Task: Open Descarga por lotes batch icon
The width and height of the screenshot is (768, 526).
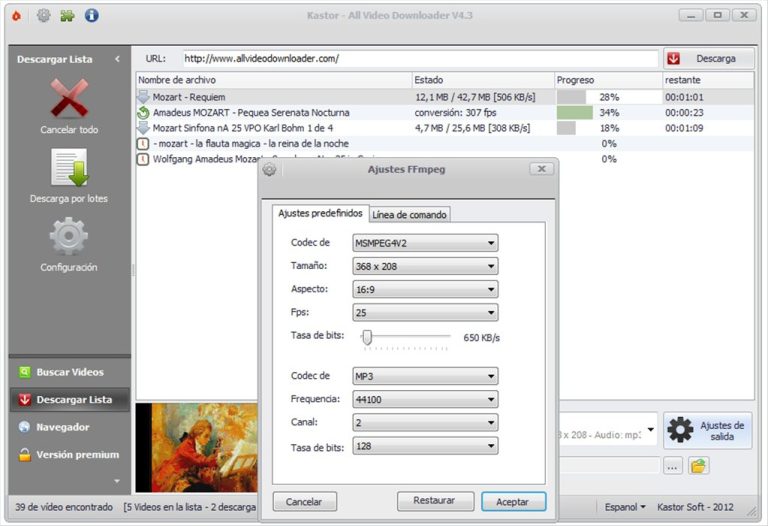Action: pos(70,167)
